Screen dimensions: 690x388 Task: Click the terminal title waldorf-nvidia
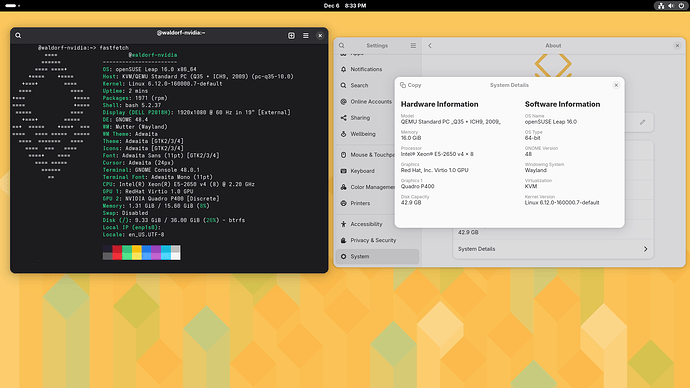[x=181, y=33]
